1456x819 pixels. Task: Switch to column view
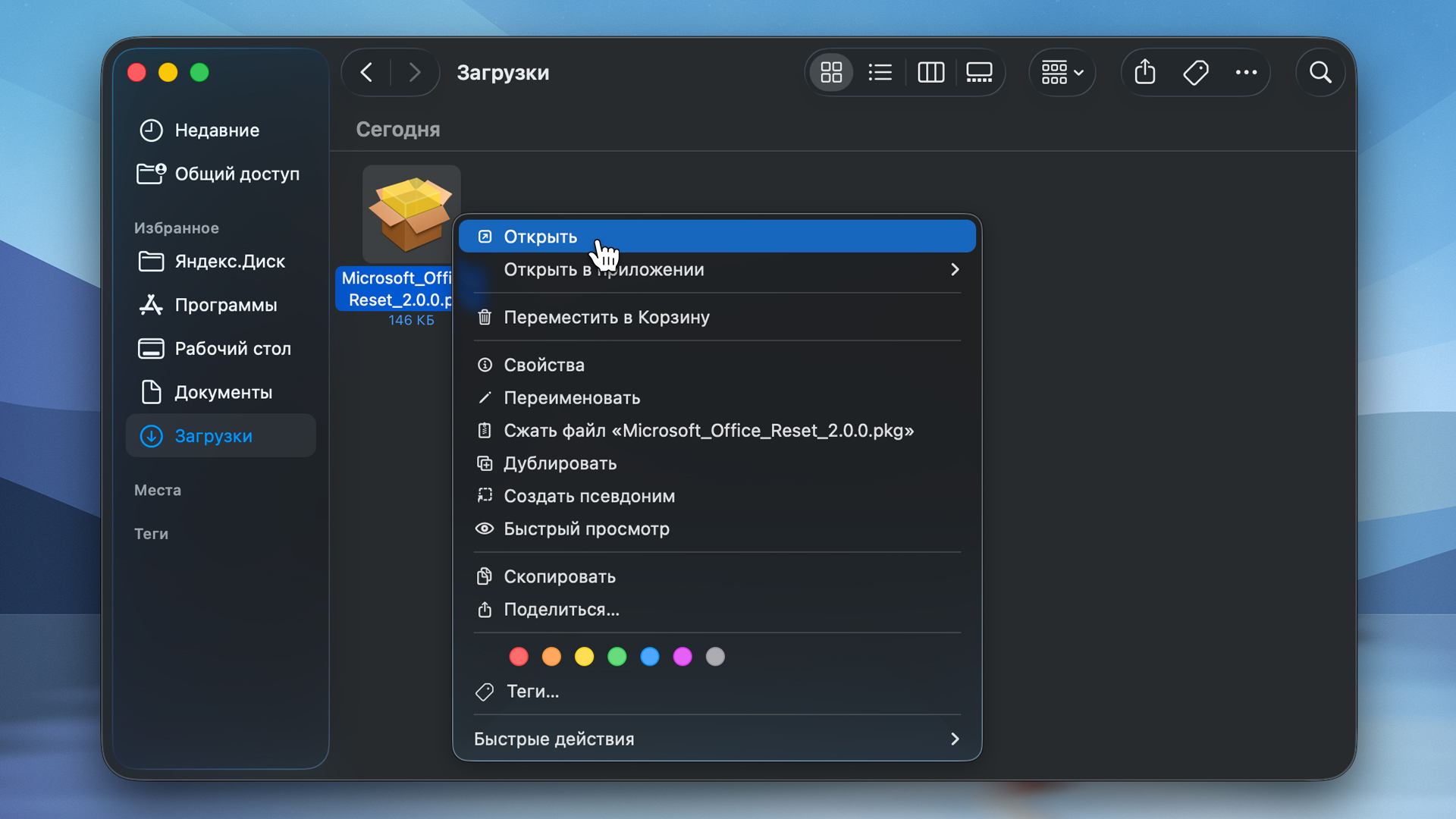point(930,73)
